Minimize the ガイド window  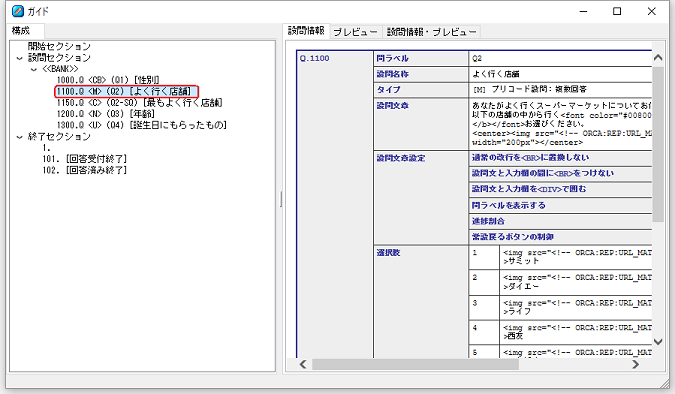pos(583,11)
